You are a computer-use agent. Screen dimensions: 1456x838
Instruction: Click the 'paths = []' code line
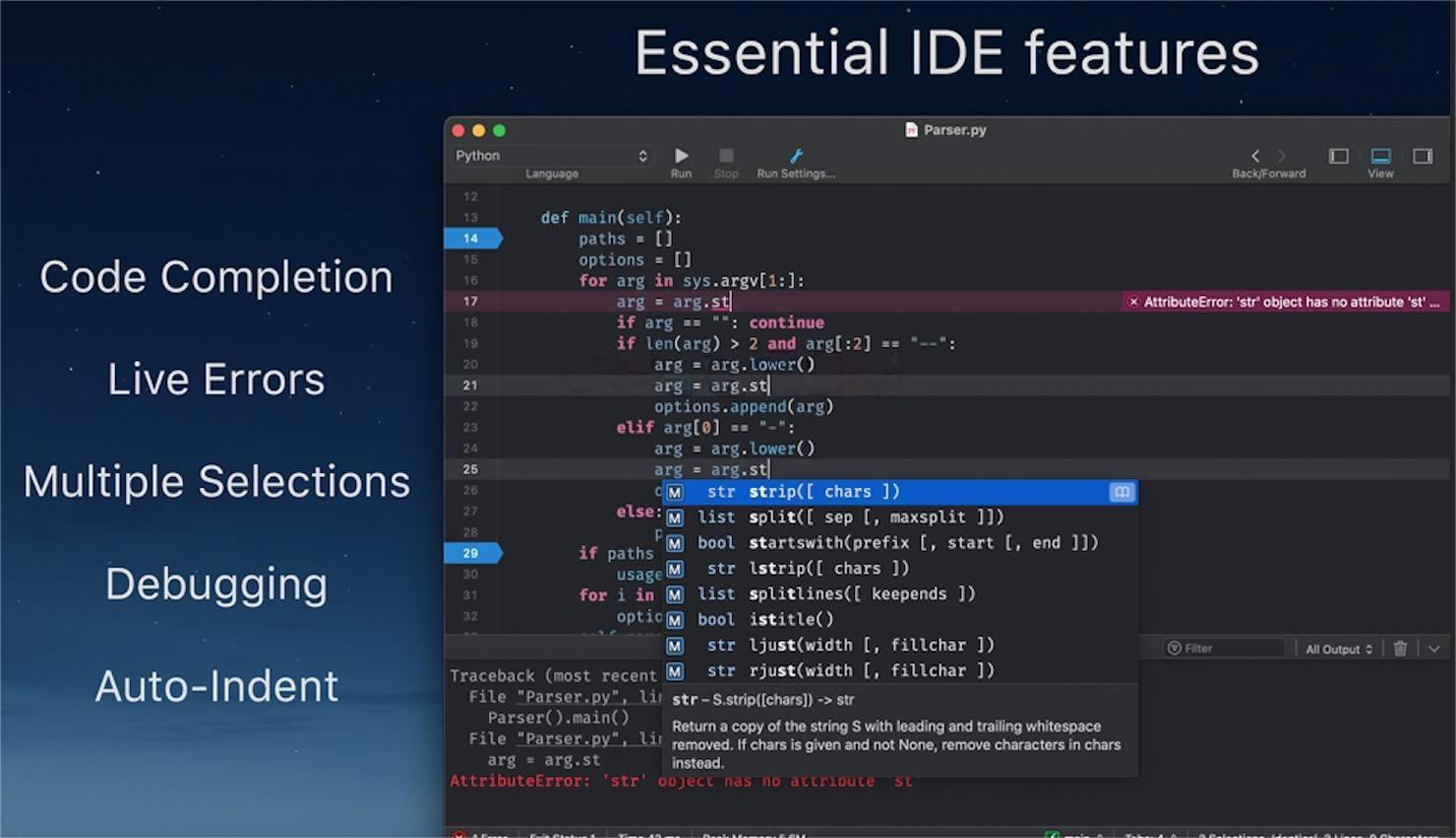pyautogui.click(x=625, y=239)
